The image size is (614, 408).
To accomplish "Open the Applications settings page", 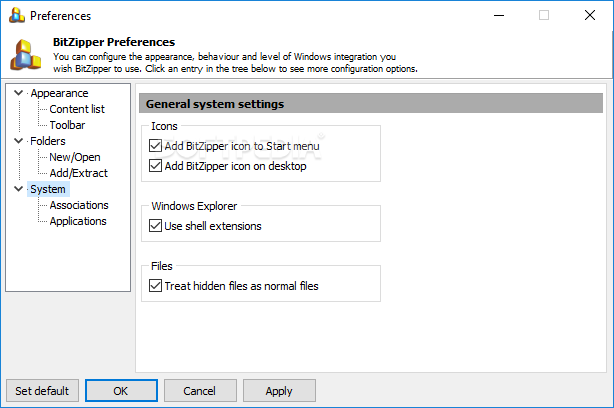I will (78, 221).
